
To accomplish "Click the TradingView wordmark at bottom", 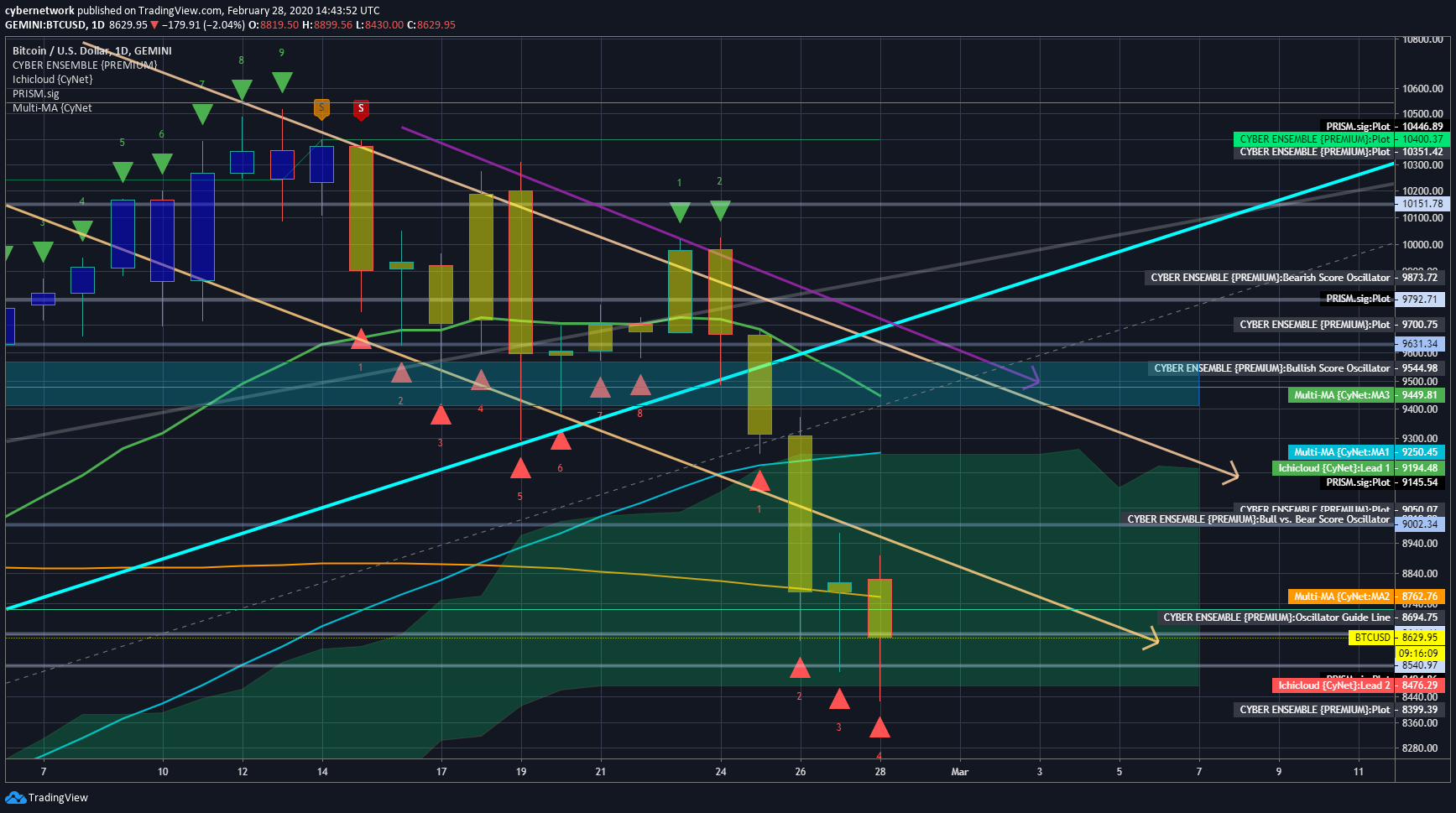I will coord(58,797).
